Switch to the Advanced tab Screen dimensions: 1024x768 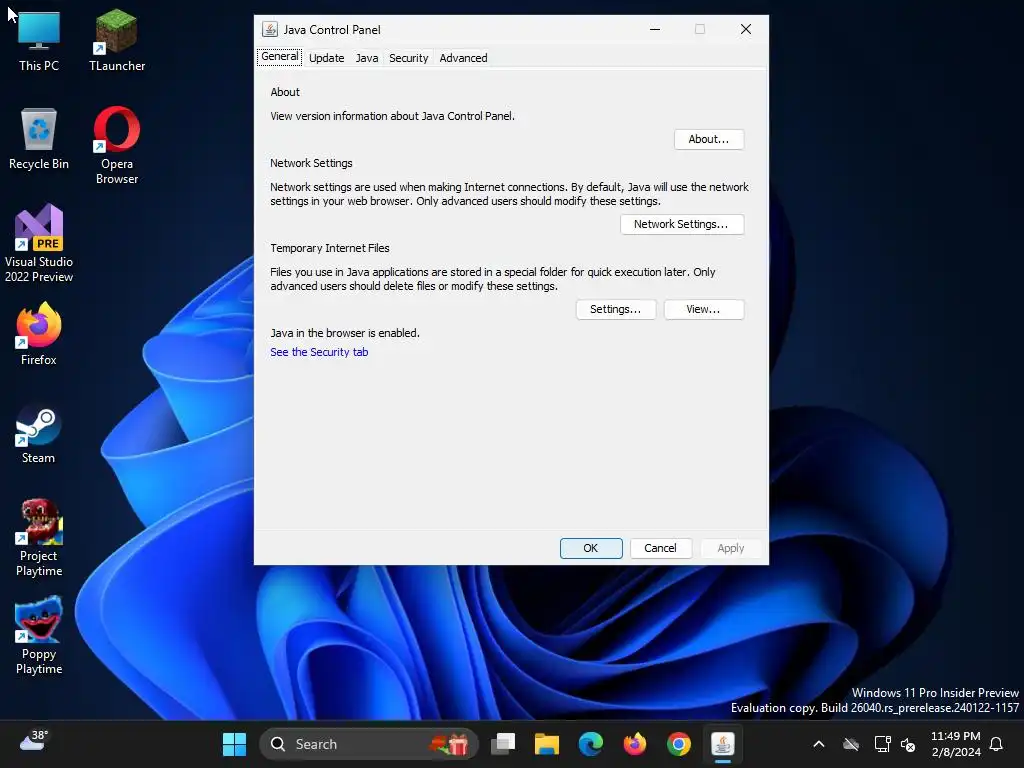pos(464,58)
